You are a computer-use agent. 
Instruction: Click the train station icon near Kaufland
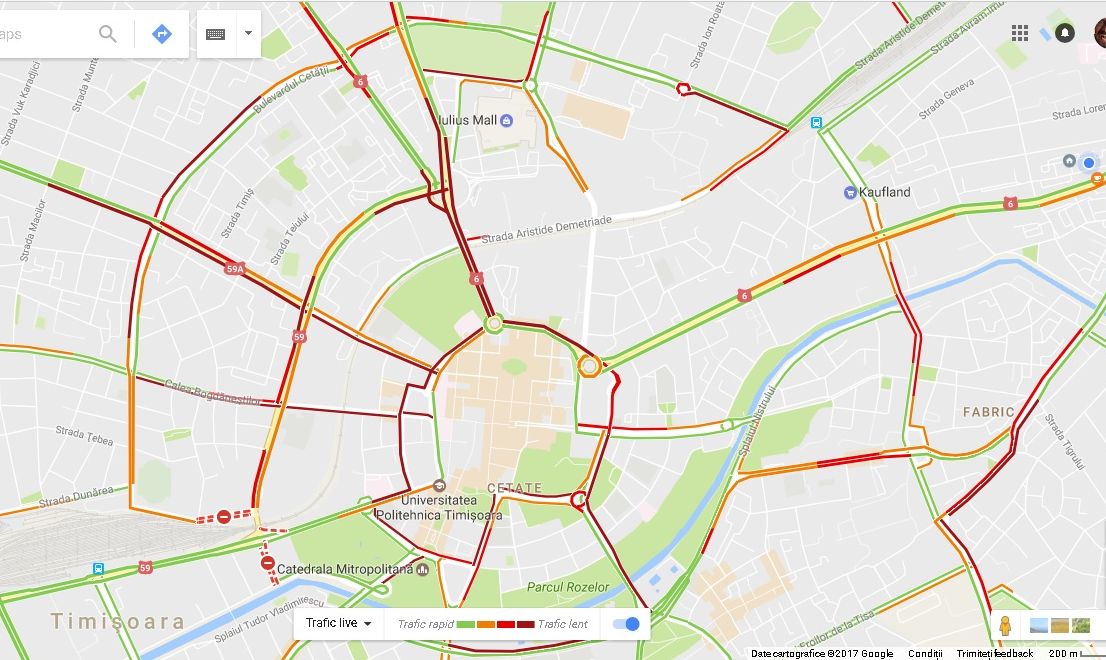coord(816,123)
